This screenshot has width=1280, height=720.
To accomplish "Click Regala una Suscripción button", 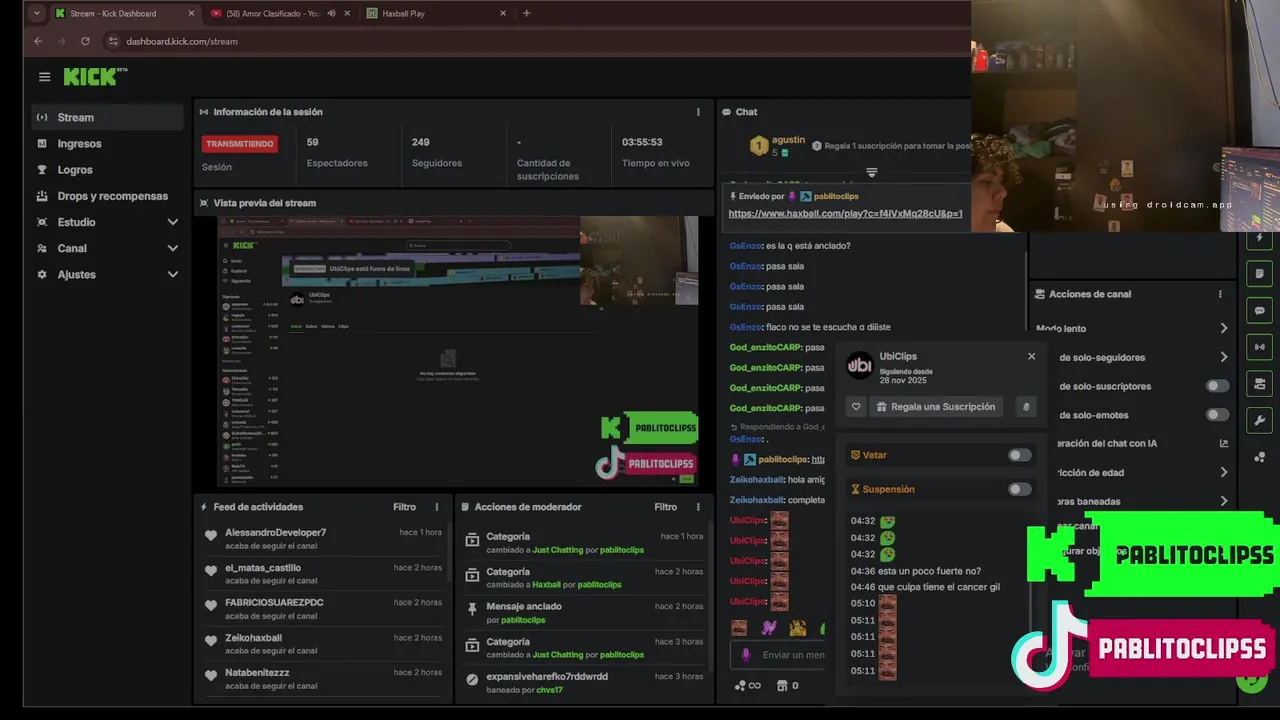I will click(x=936, y=407).
